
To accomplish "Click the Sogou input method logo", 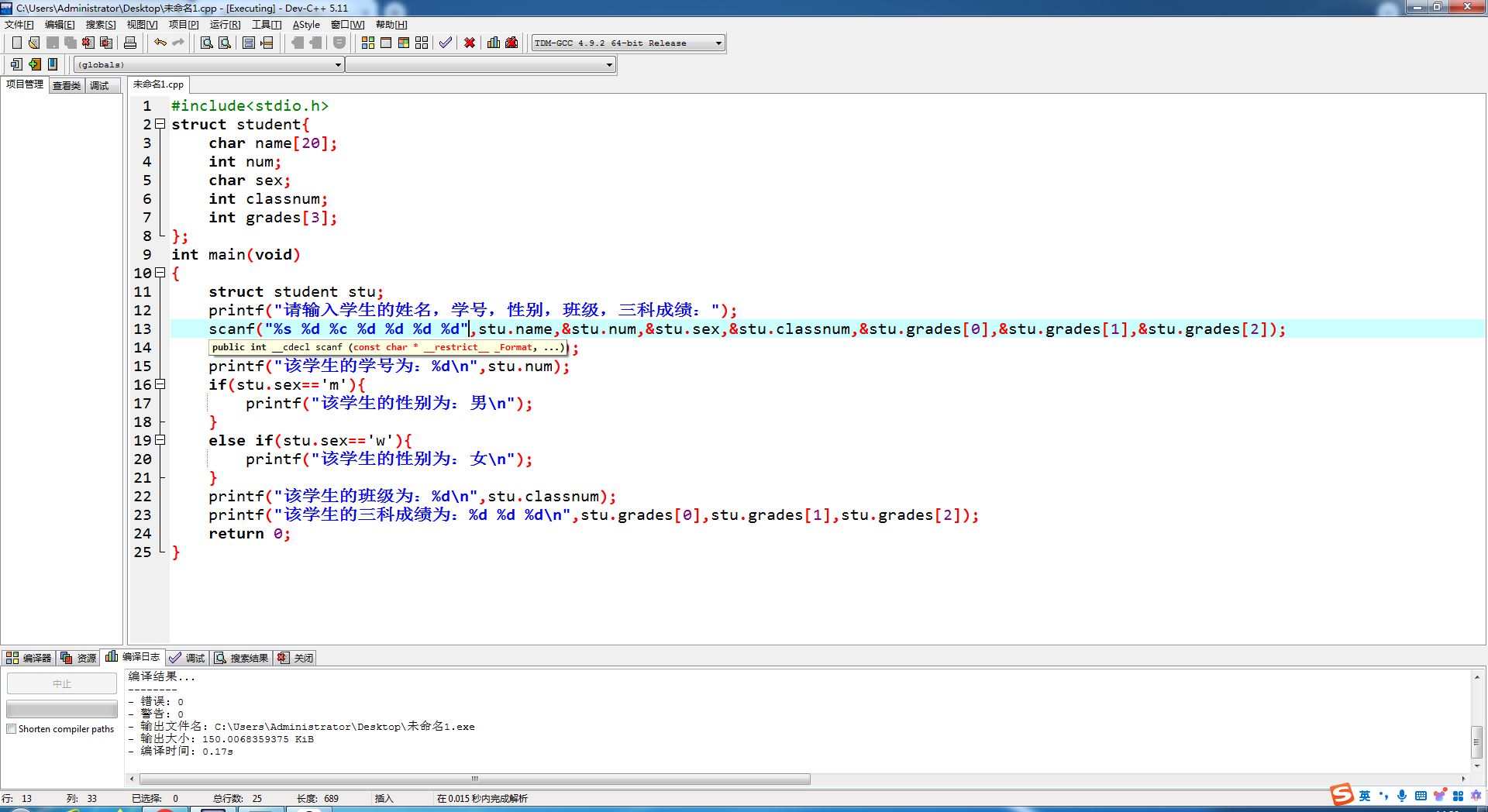I will (1342, 795).
